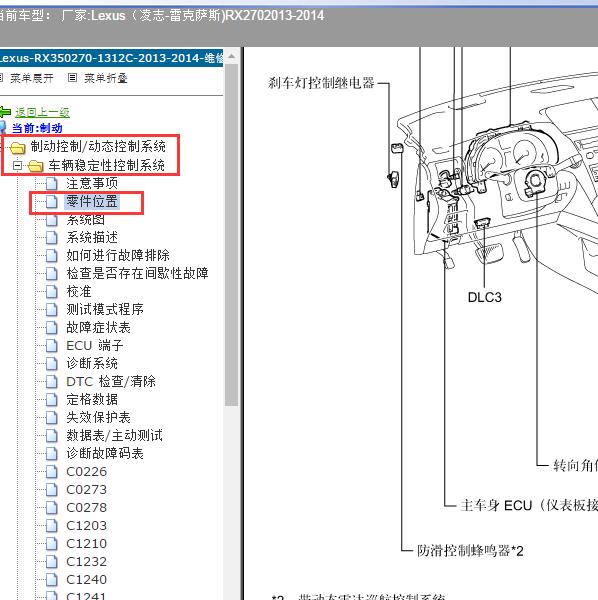The height and width of the screenshot is (600, 598).
Task: Click the C1203 document icon
Action: point(52,525)
